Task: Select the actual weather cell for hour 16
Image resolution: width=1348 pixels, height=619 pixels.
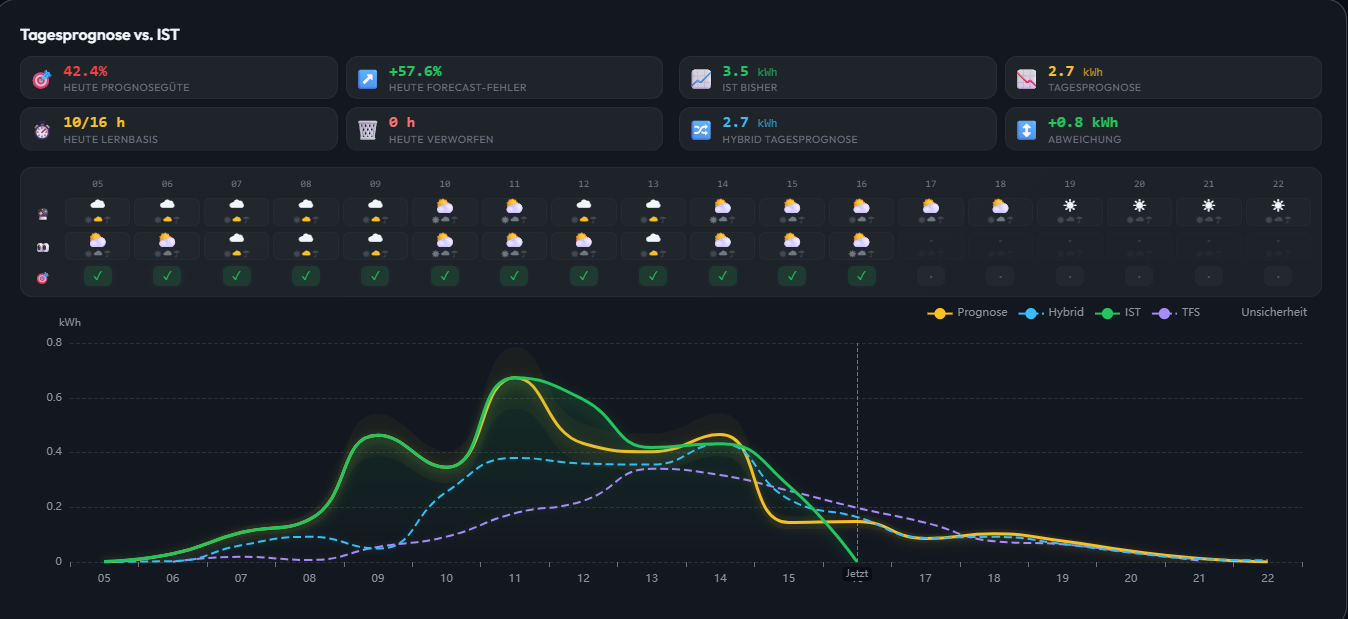Action: point(862,245)
